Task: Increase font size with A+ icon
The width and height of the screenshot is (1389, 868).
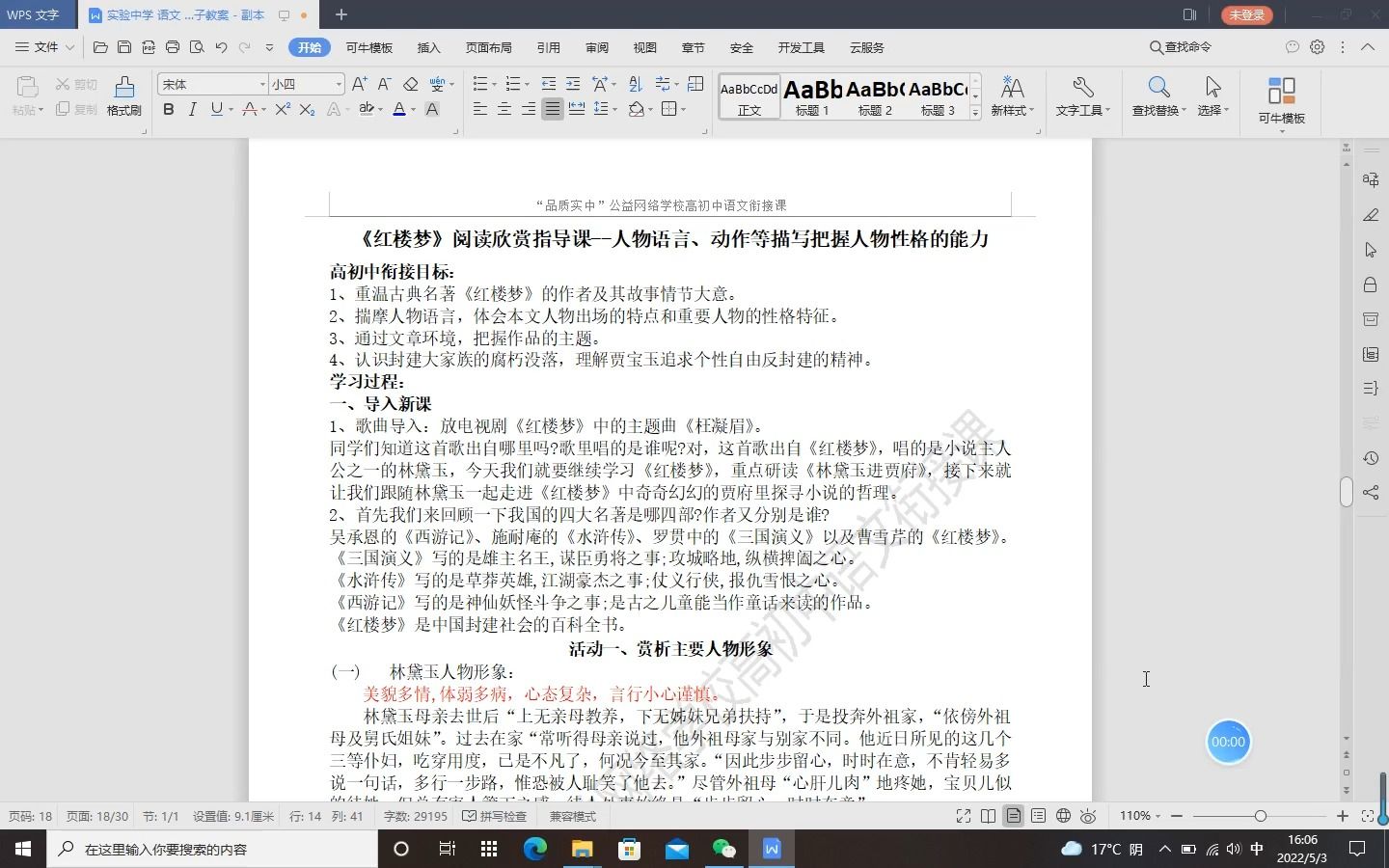Action: [x=359, y=84]
